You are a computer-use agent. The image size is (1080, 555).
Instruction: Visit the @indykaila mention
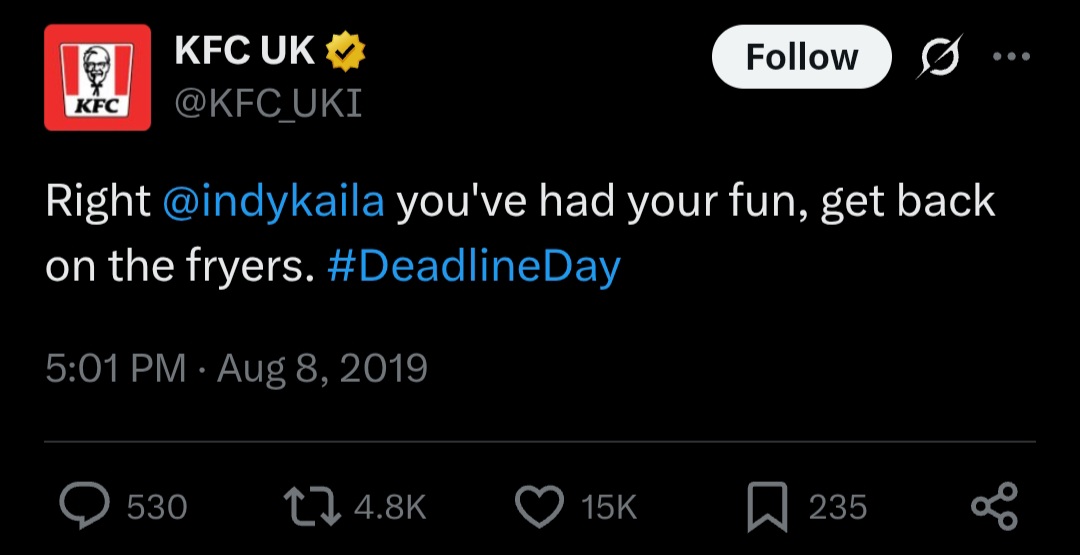273,203
